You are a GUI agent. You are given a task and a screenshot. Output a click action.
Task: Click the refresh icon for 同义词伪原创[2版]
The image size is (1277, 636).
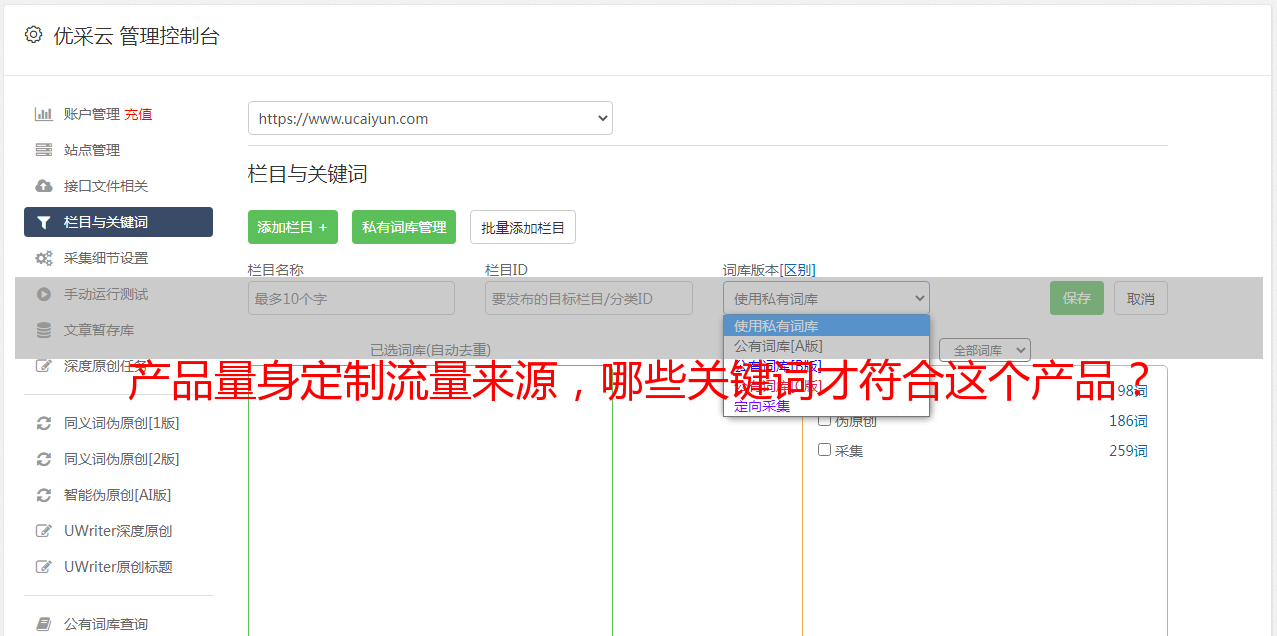(43, 459)
